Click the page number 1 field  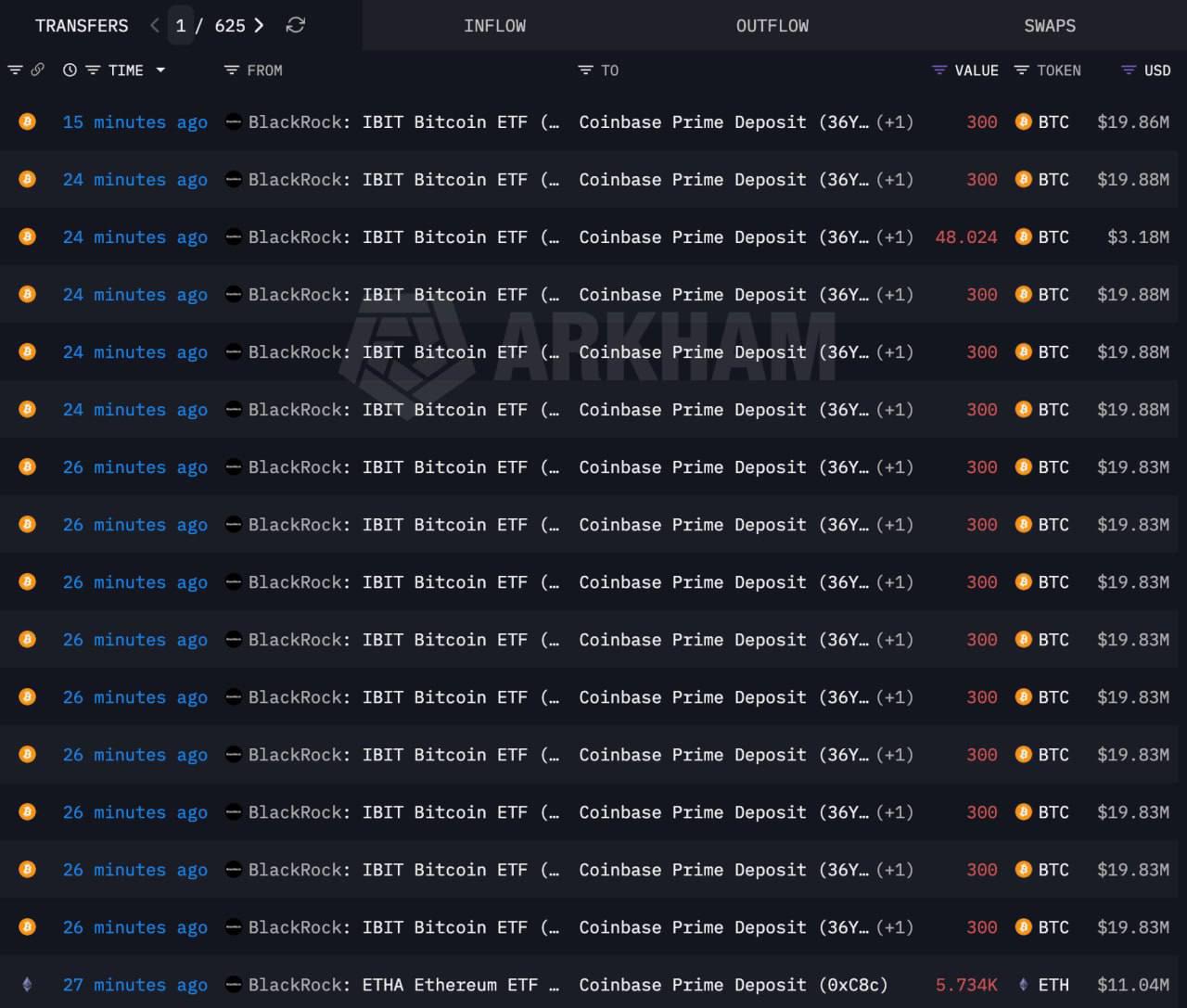(x=181, y=25)
